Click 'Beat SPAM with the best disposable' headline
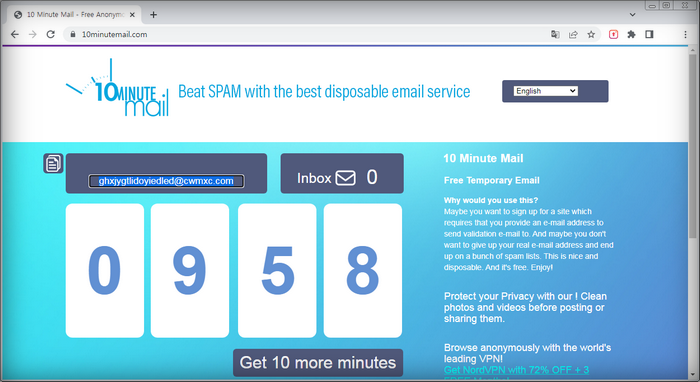The width and height of the screenshot is (700, 382). (324, 91)
